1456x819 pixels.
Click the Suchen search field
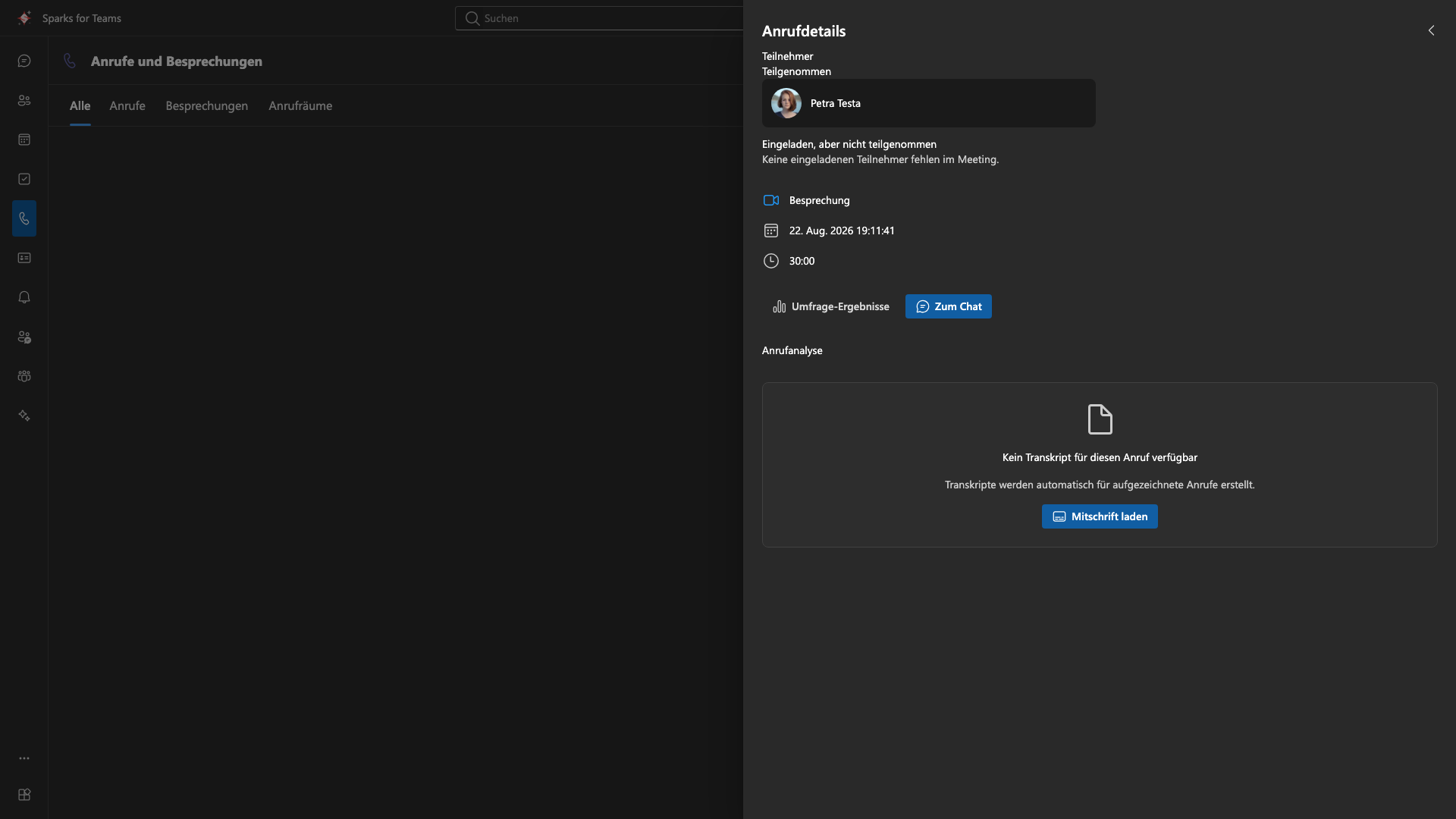click(599, 18)
